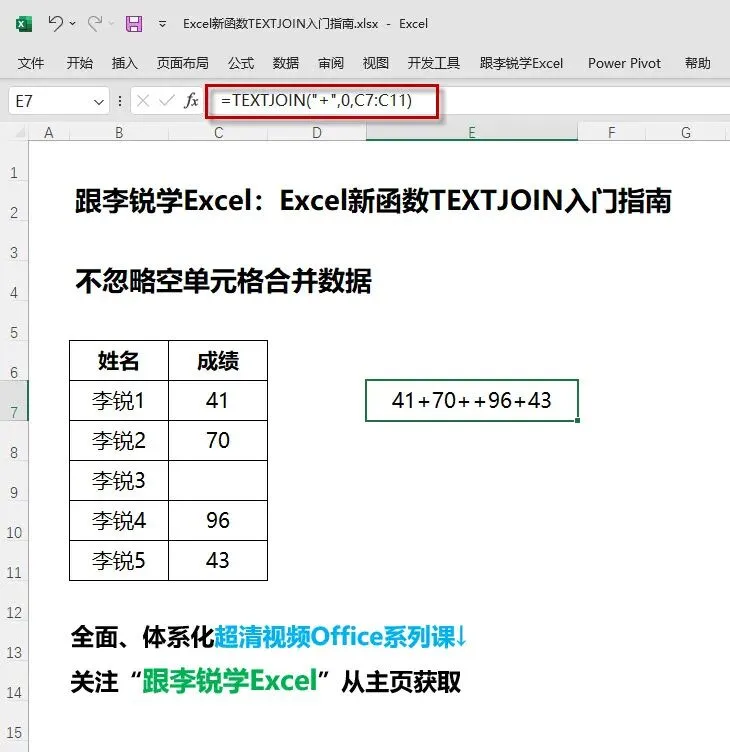Select column G header

pos(686,132)
